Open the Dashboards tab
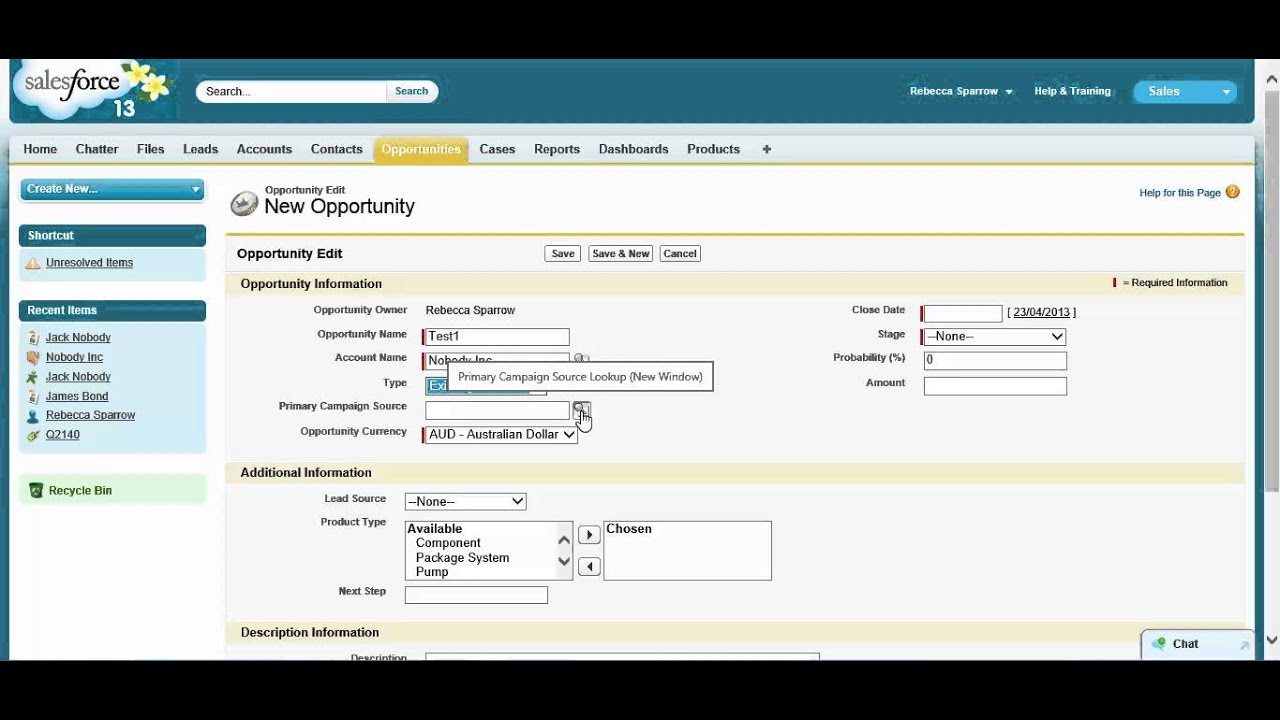 click(633, 149)
